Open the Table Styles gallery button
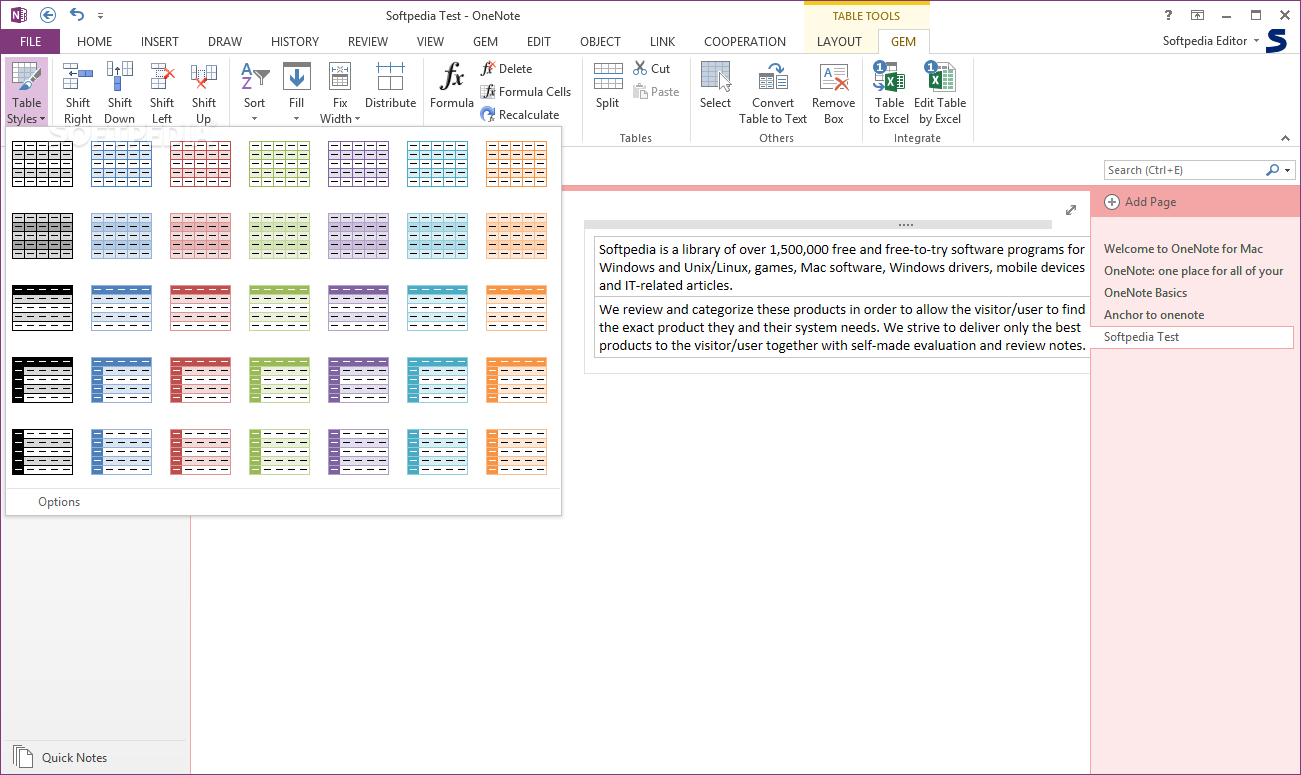The image size is (1301, 775). pos(27,92)
